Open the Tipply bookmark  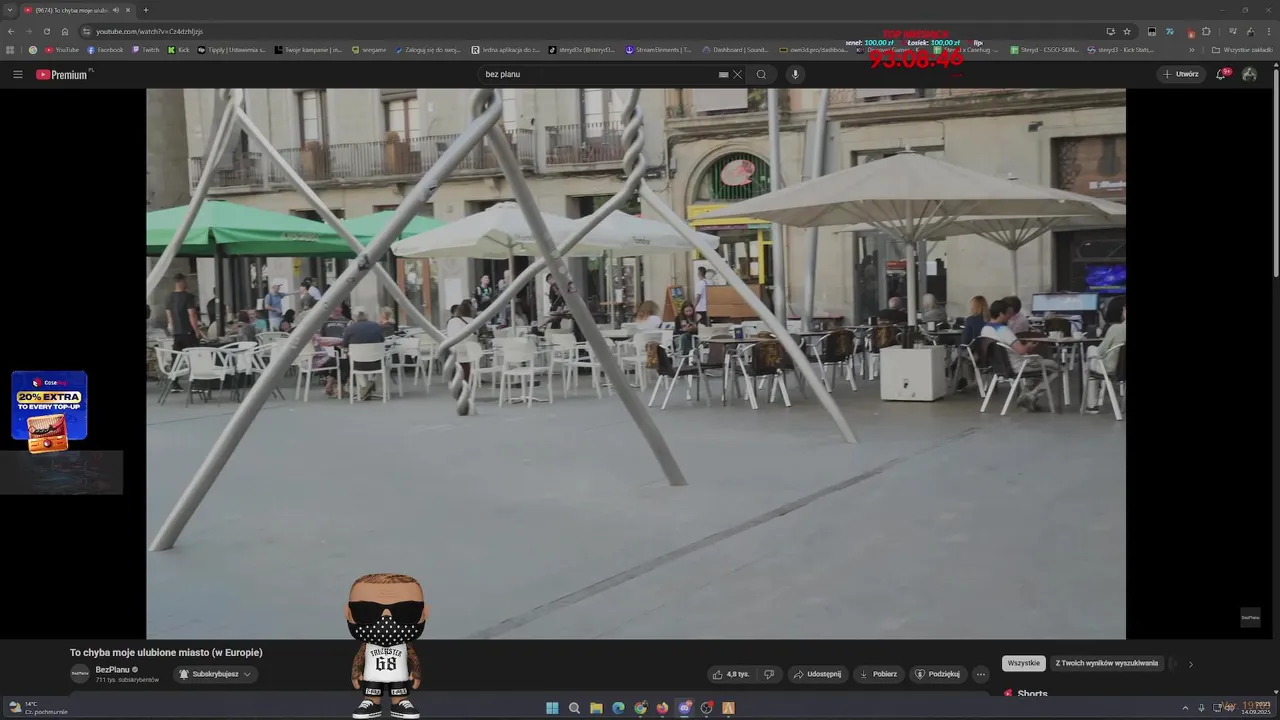(232, 49)
